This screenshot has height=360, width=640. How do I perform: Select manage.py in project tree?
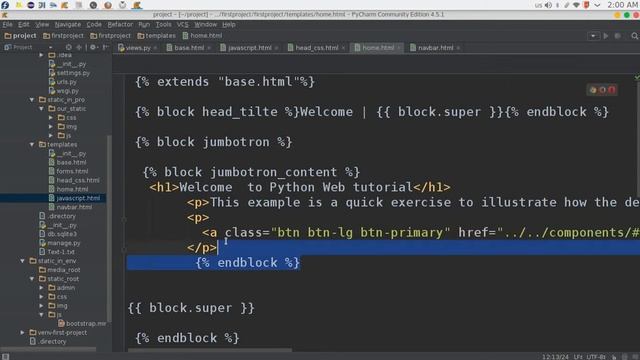coord(60,243)
